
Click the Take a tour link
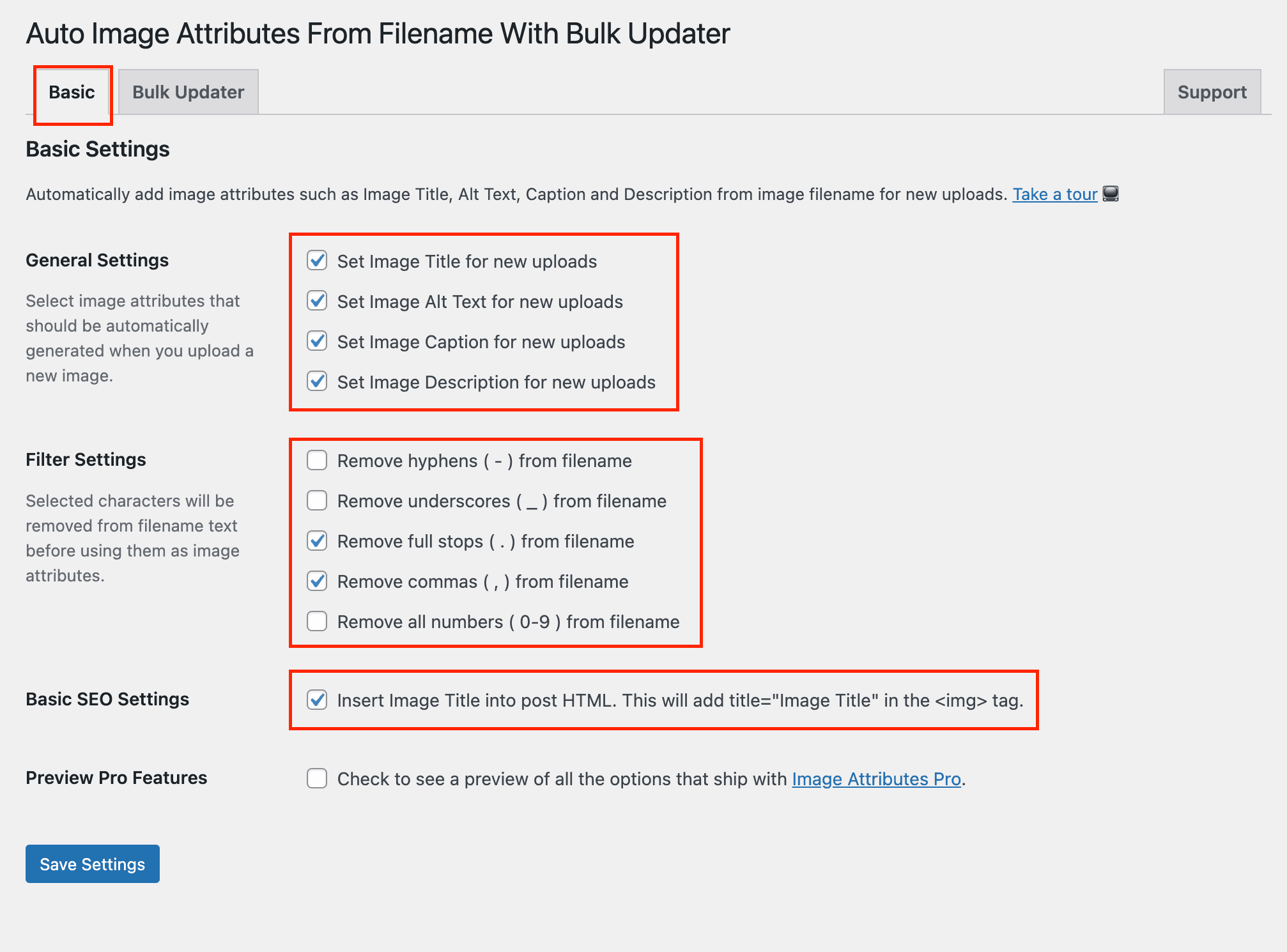tap(1054, 194)
